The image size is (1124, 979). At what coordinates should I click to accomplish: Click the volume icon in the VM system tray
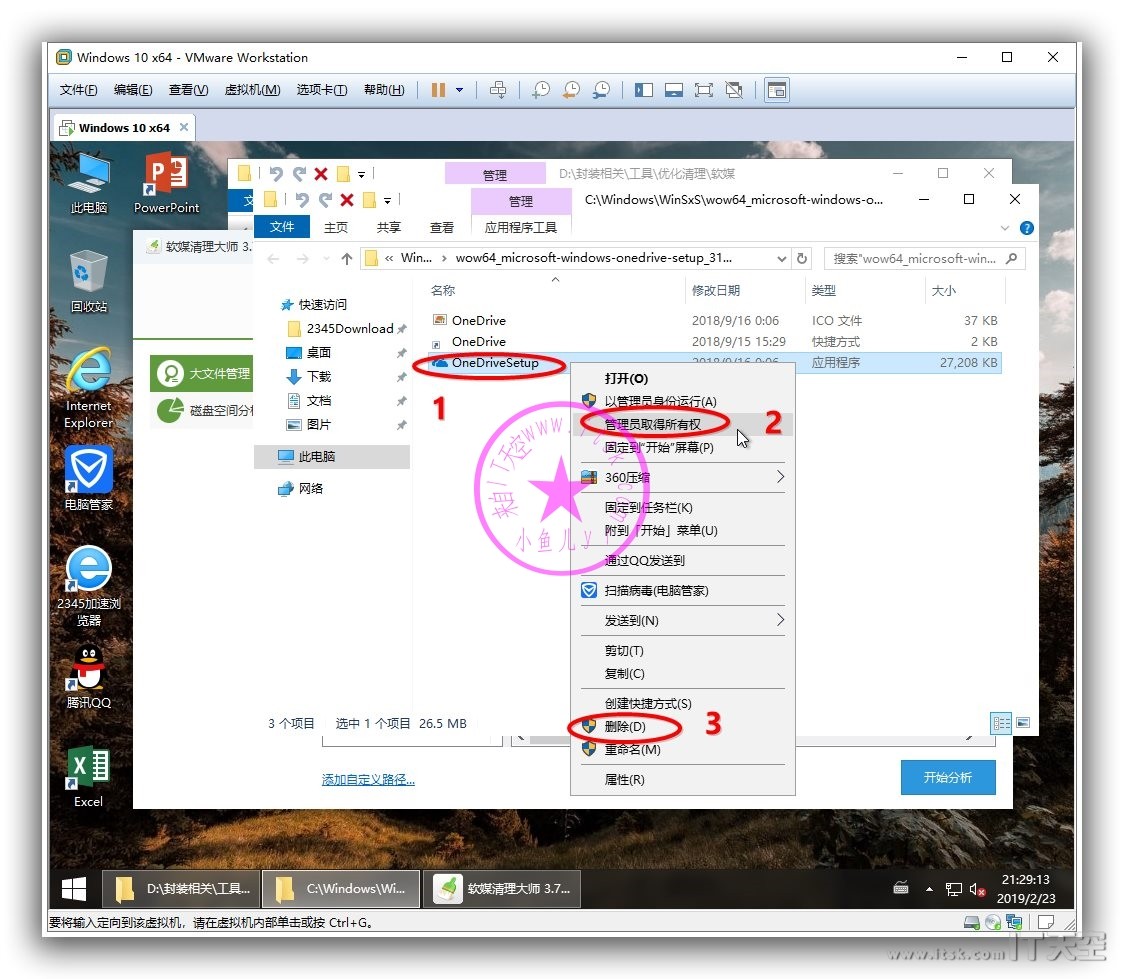click(977, 889)
